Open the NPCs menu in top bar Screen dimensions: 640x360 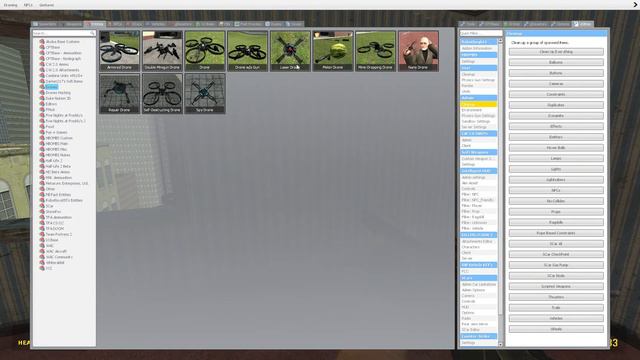28,5
